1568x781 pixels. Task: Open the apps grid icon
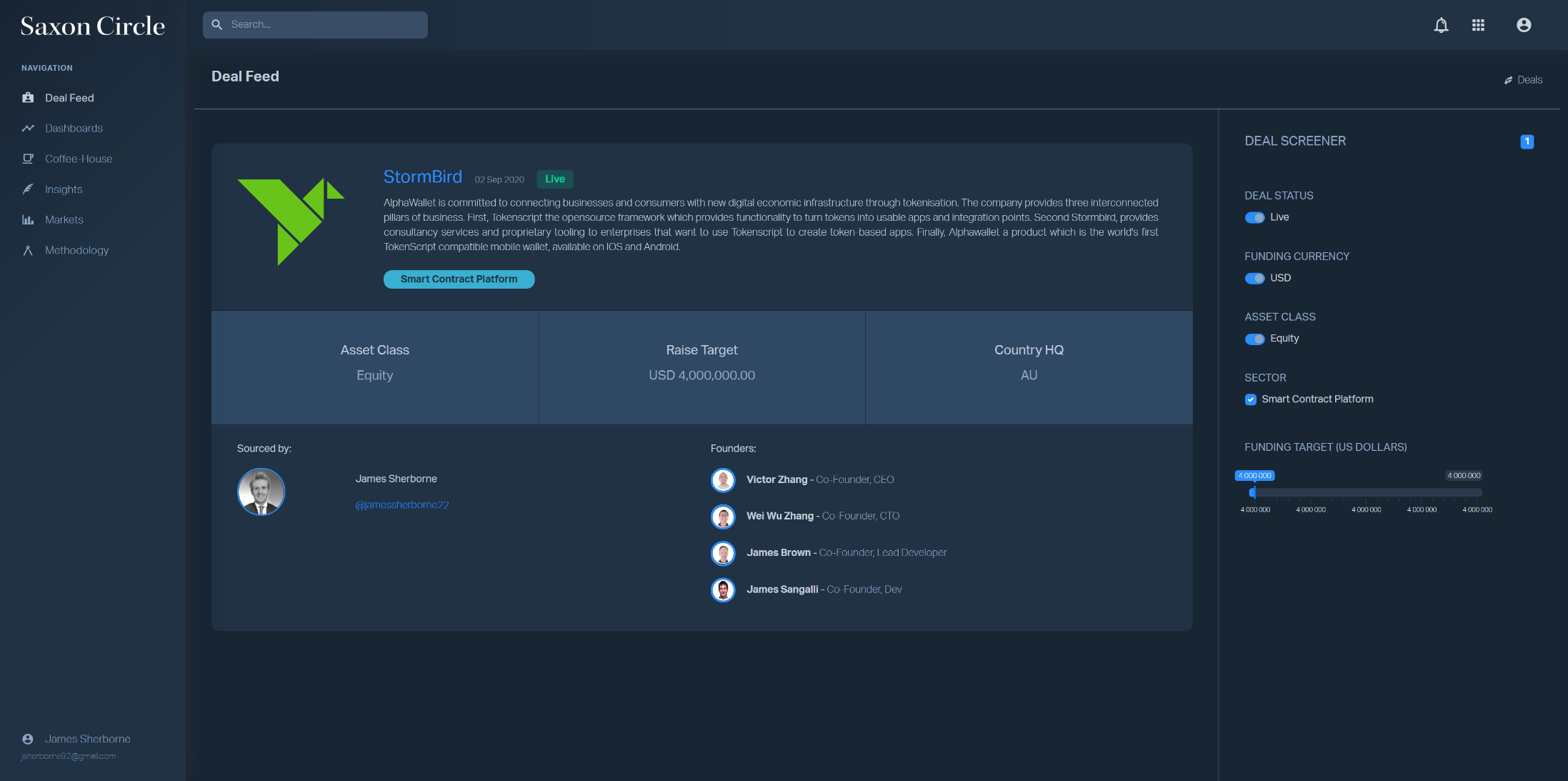[x=1478, y=25]
